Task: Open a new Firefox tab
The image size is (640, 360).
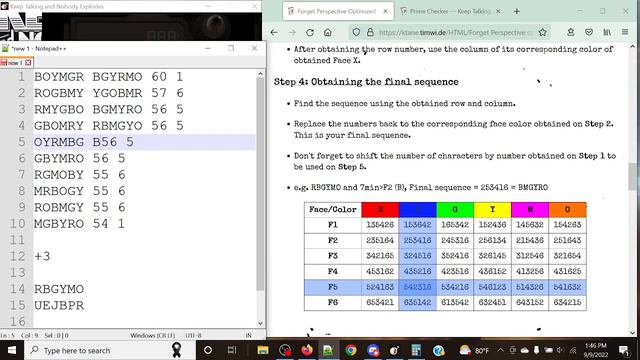Action: 517,11
